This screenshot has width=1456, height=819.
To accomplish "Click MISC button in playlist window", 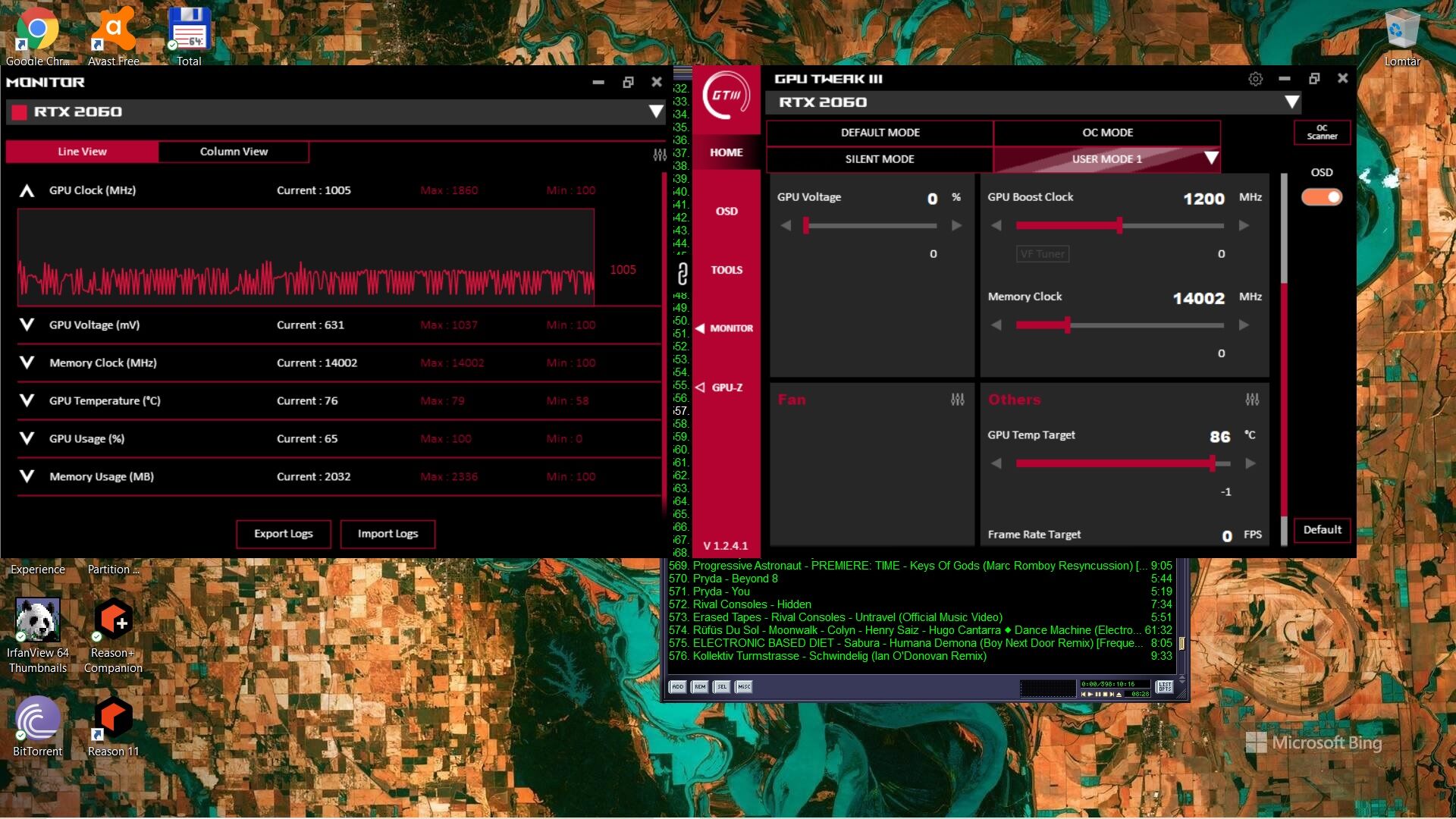I will pyautogui.click(x=744, y=687).
